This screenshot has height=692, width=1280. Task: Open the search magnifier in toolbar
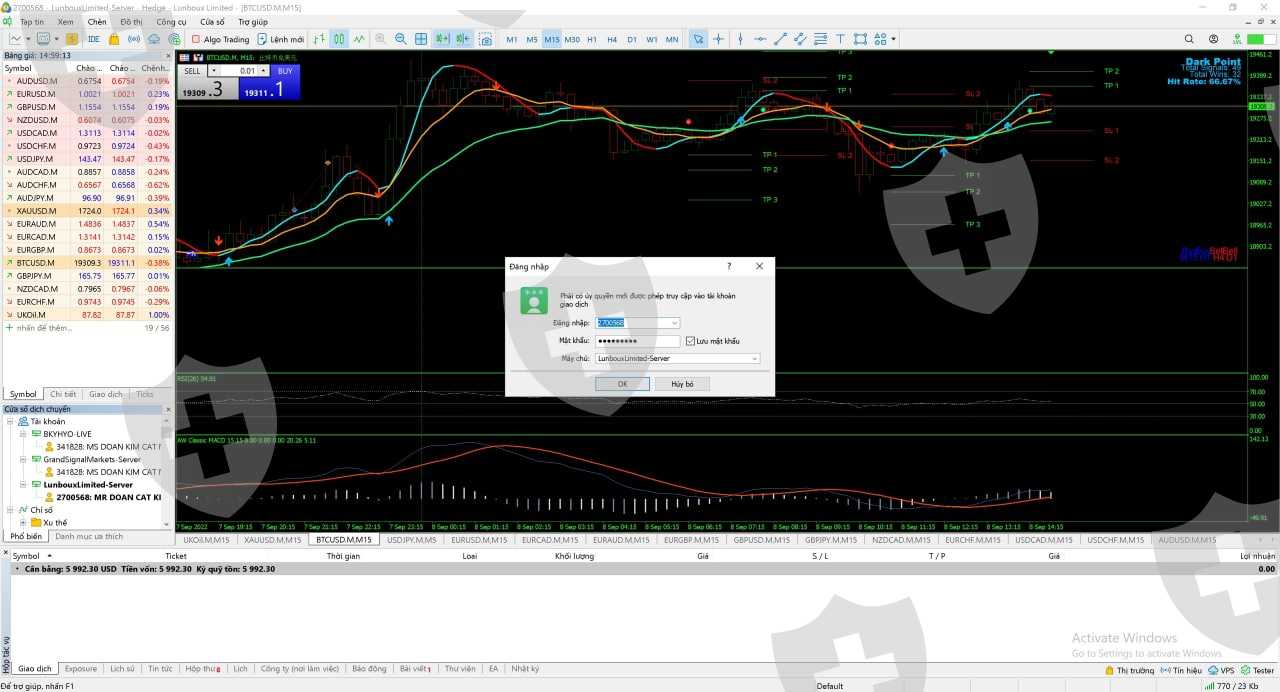coord(1213,39)
